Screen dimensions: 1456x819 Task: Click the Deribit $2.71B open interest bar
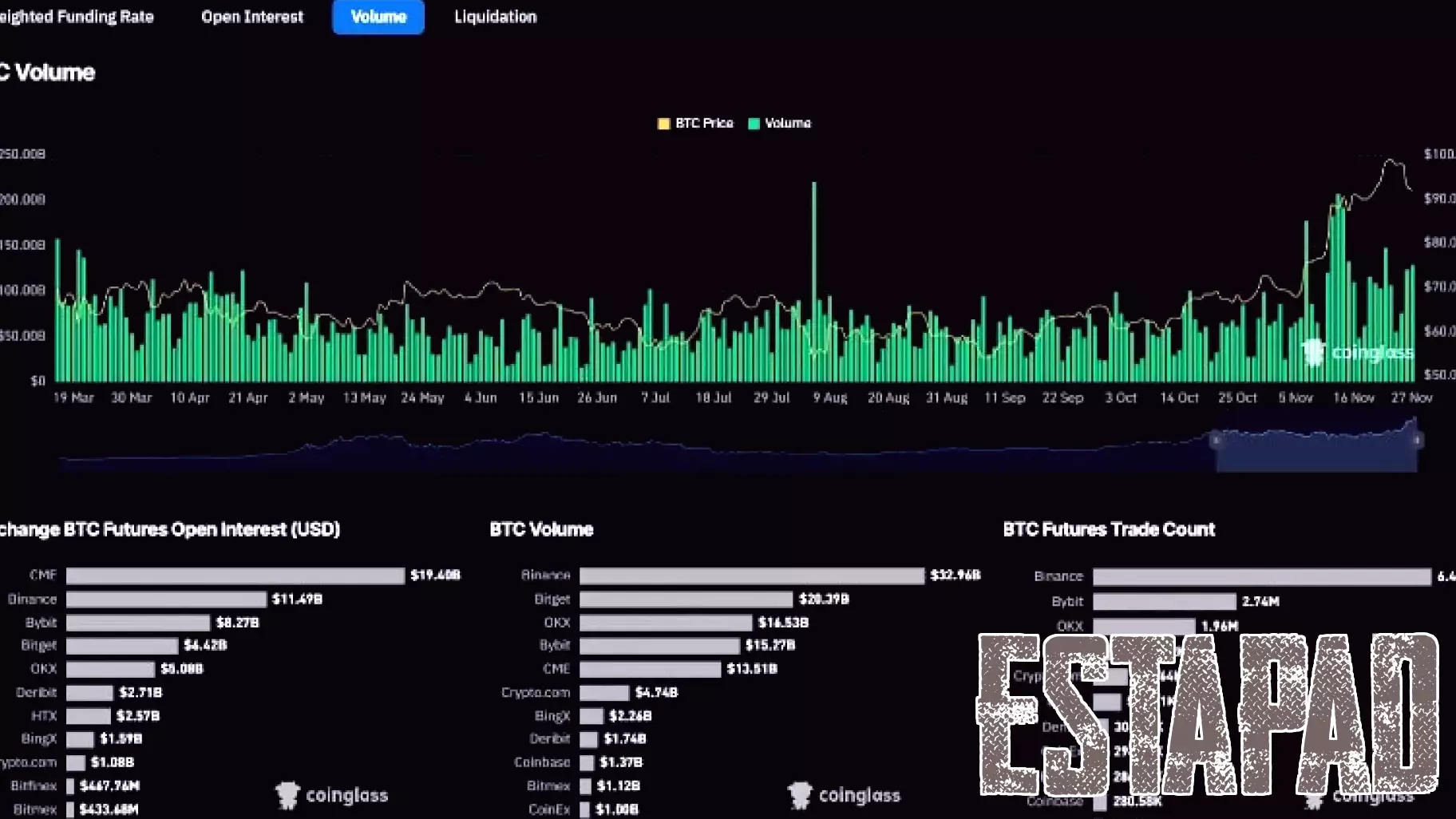89,692
